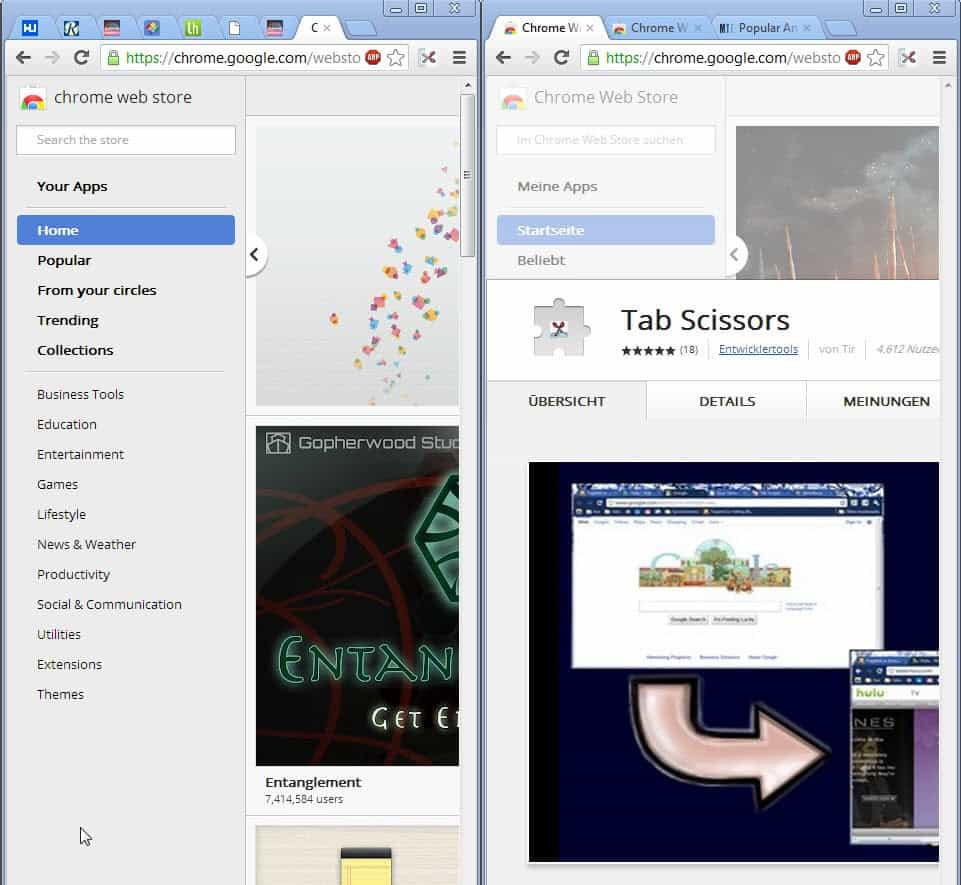Click the Adblock Plus icon in right window
This screenshot has height=885, width=961.
tap(852, 58)
